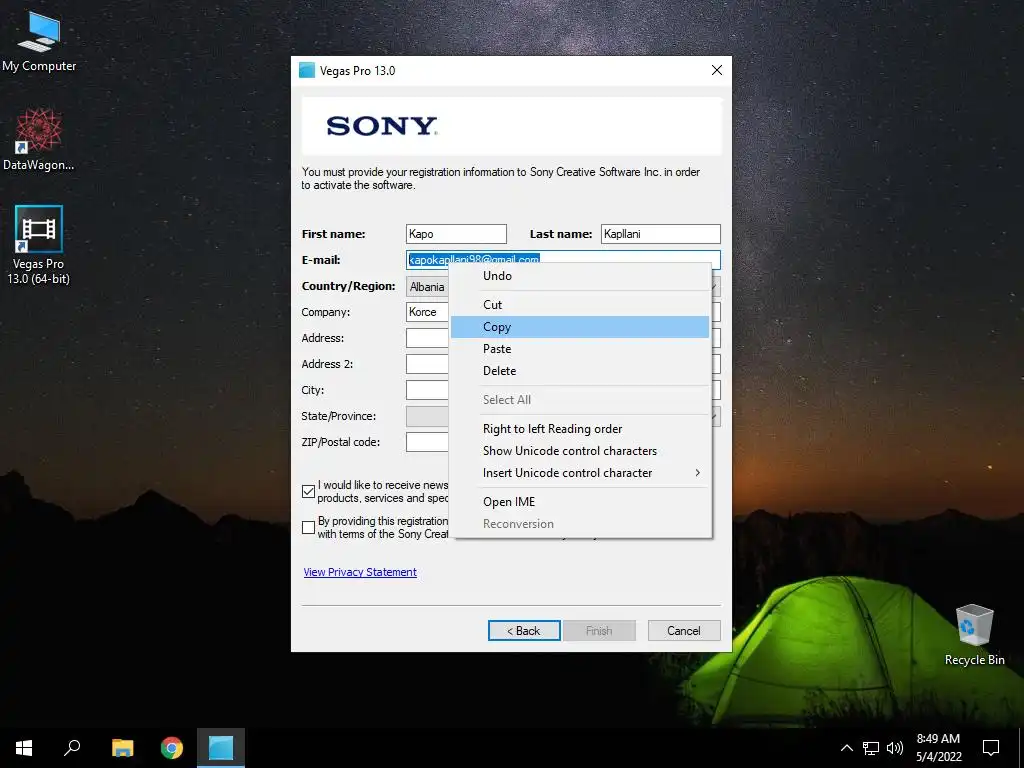Open the notification center icon
Viewport: 1024px width, 768px height.
[x=991, y=748]
